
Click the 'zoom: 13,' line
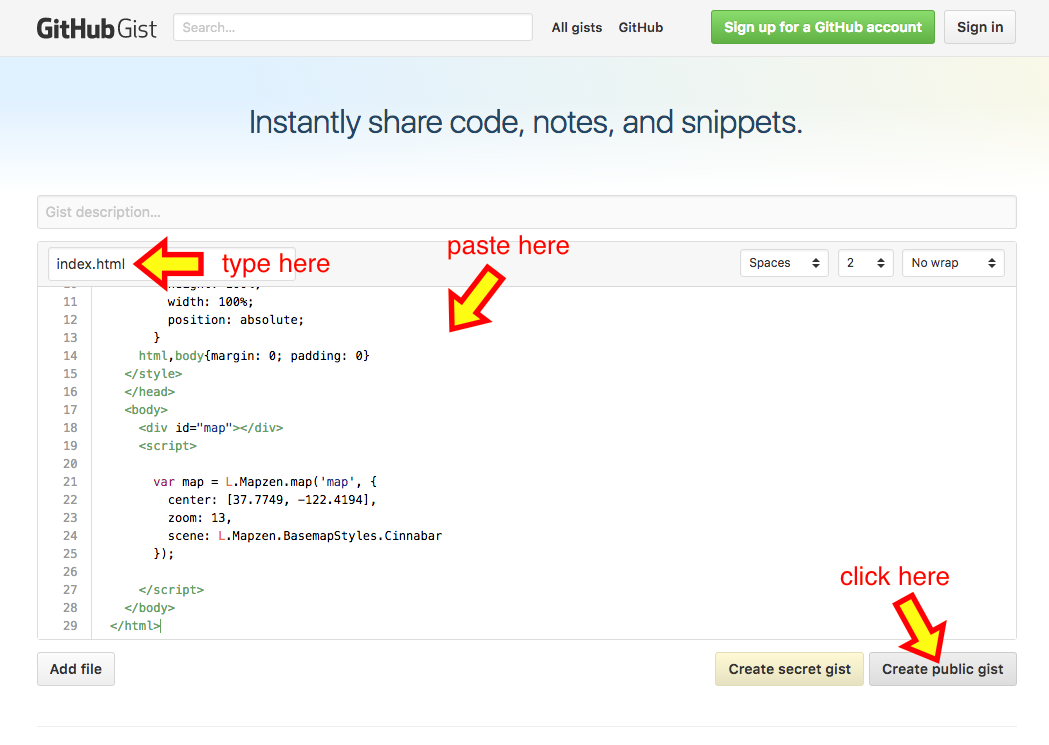click(x=199, y=518)
